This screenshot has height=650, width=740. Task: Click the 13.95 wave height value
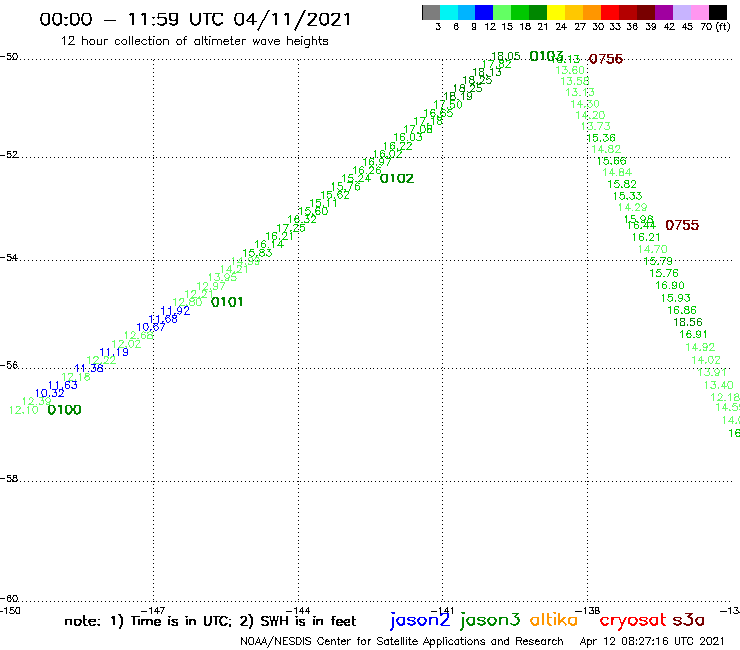click(222, 277)
